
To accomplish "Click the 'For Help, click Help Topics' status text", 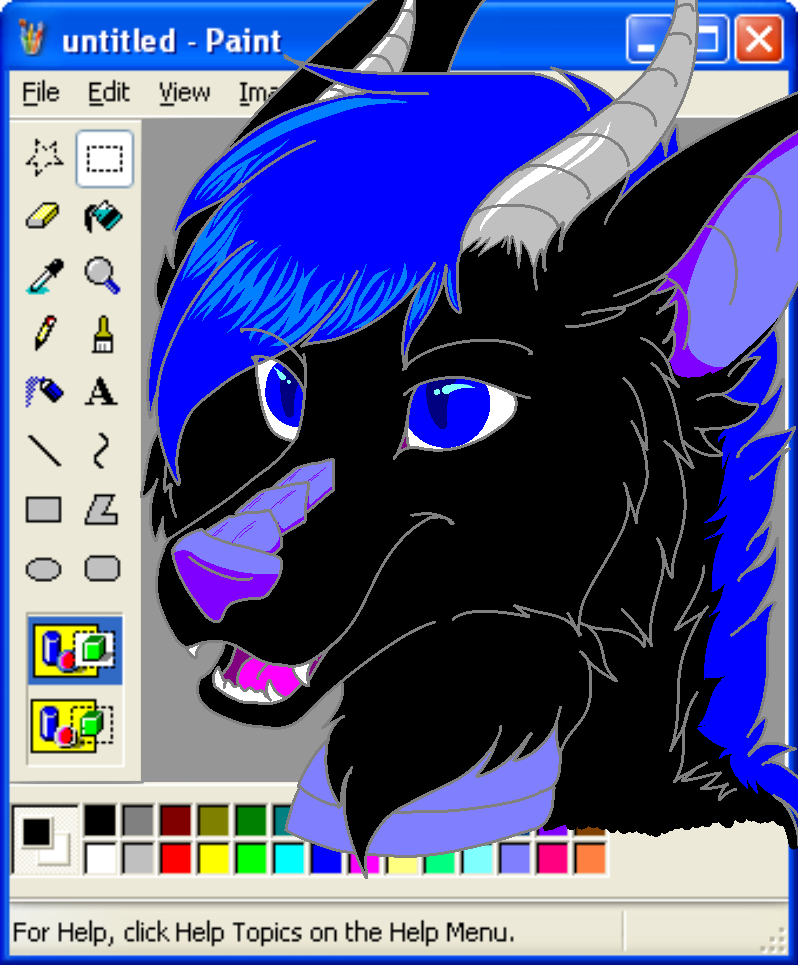I will (x=263, y=932).
